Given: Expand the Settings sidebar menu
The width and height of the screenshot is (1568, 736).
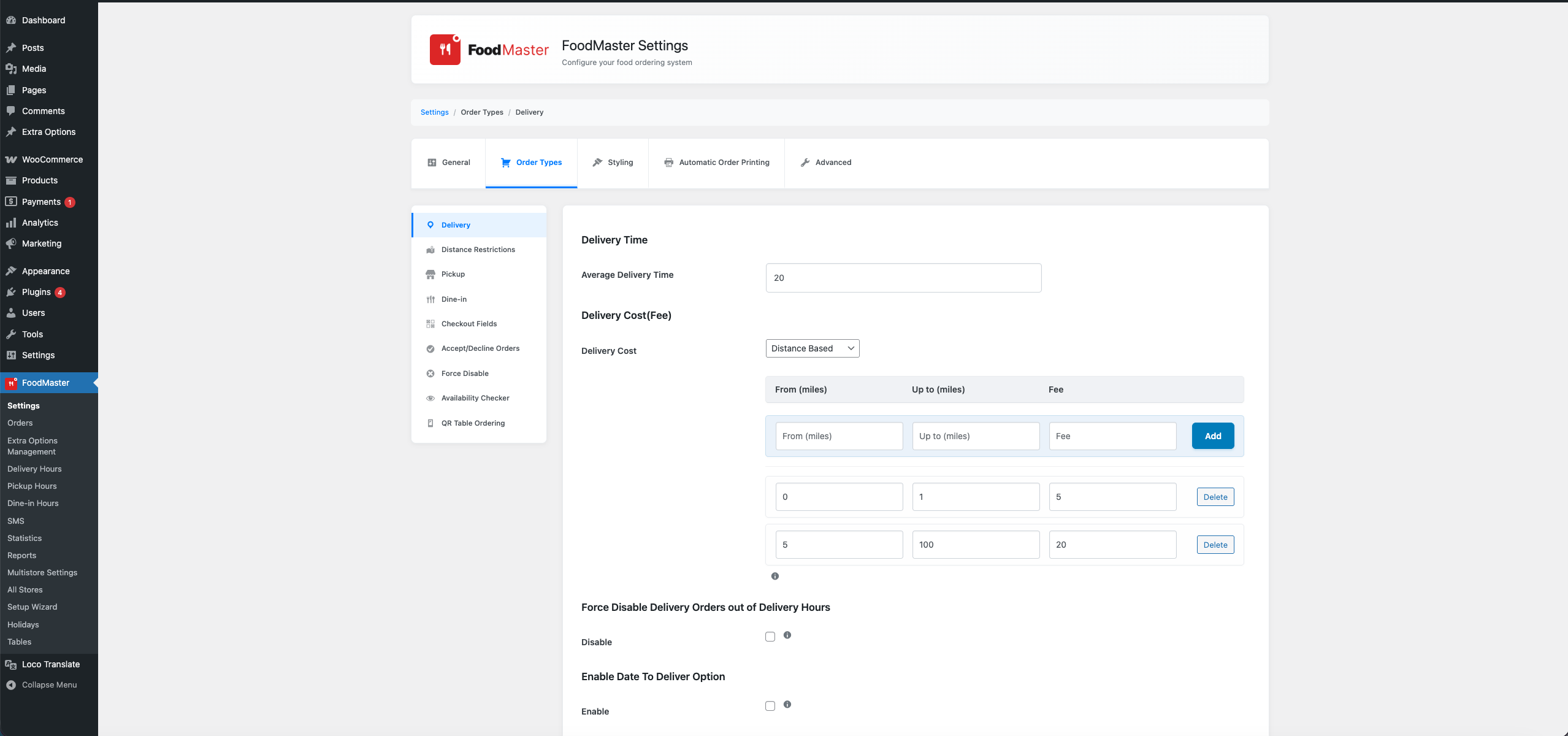Looking at the screenshot, I should [38, 355].
